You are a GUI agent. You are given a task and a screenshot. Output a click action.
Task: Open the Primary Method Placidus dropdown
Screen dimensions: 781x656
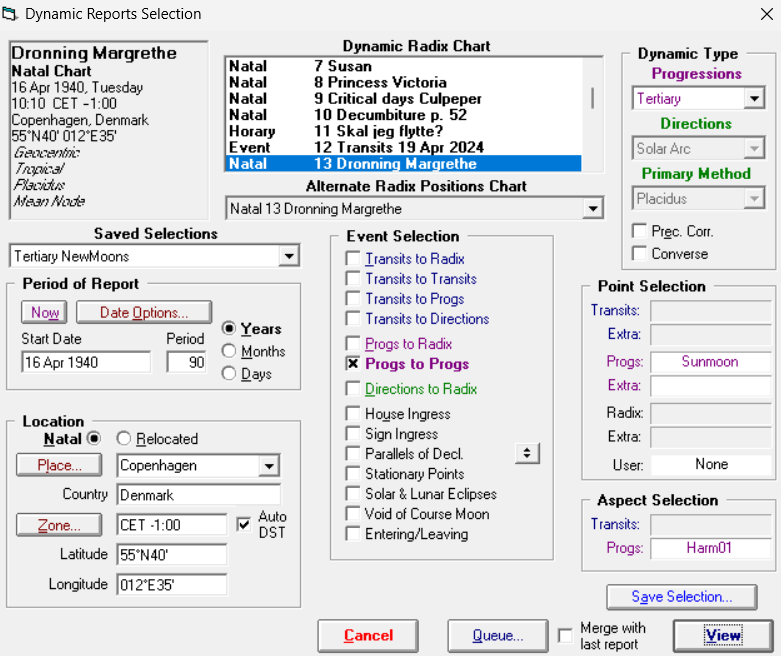[754, 199]
